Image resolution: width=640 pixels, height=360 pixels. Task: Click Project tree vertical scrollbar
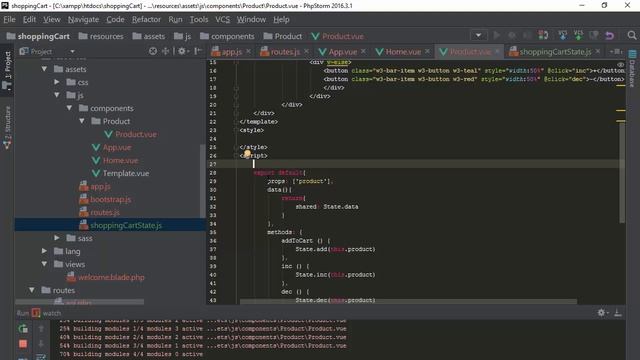(202, 180)
